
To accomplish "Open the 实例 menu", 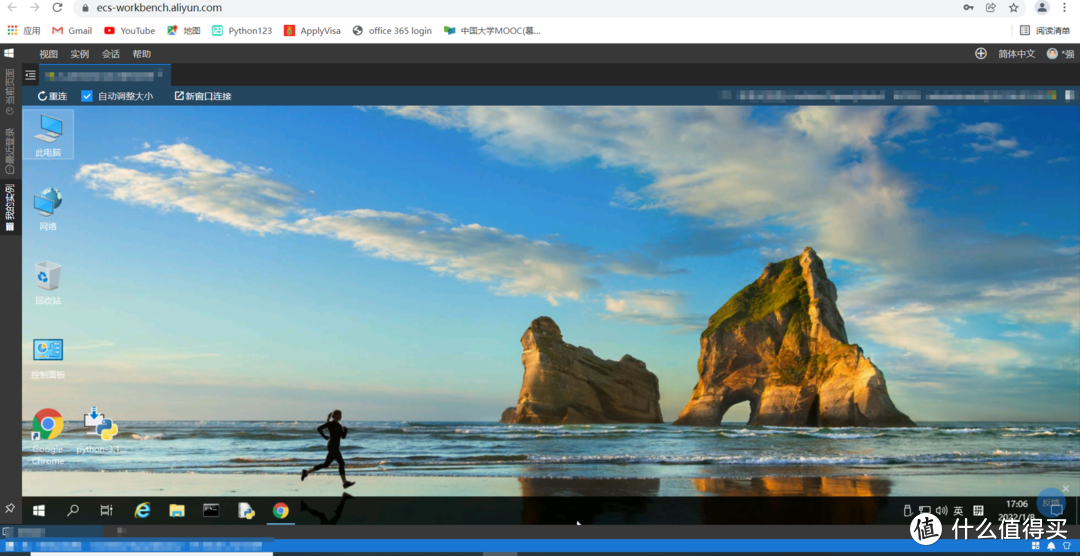I will pyautogui.click(x=79, y=54).
